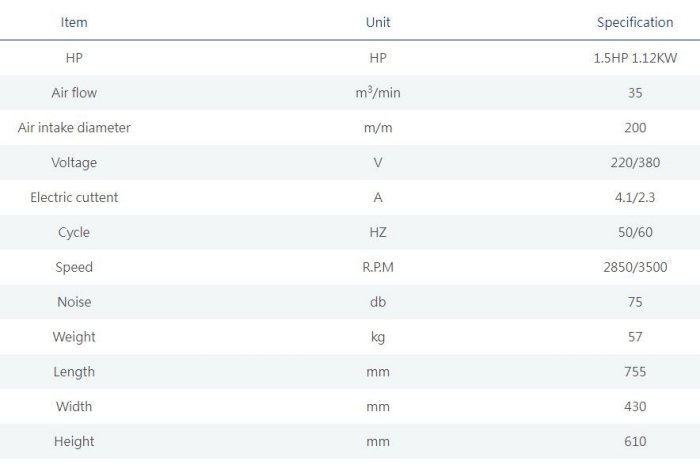Click the Specification column header

click(x=635, y=21)
